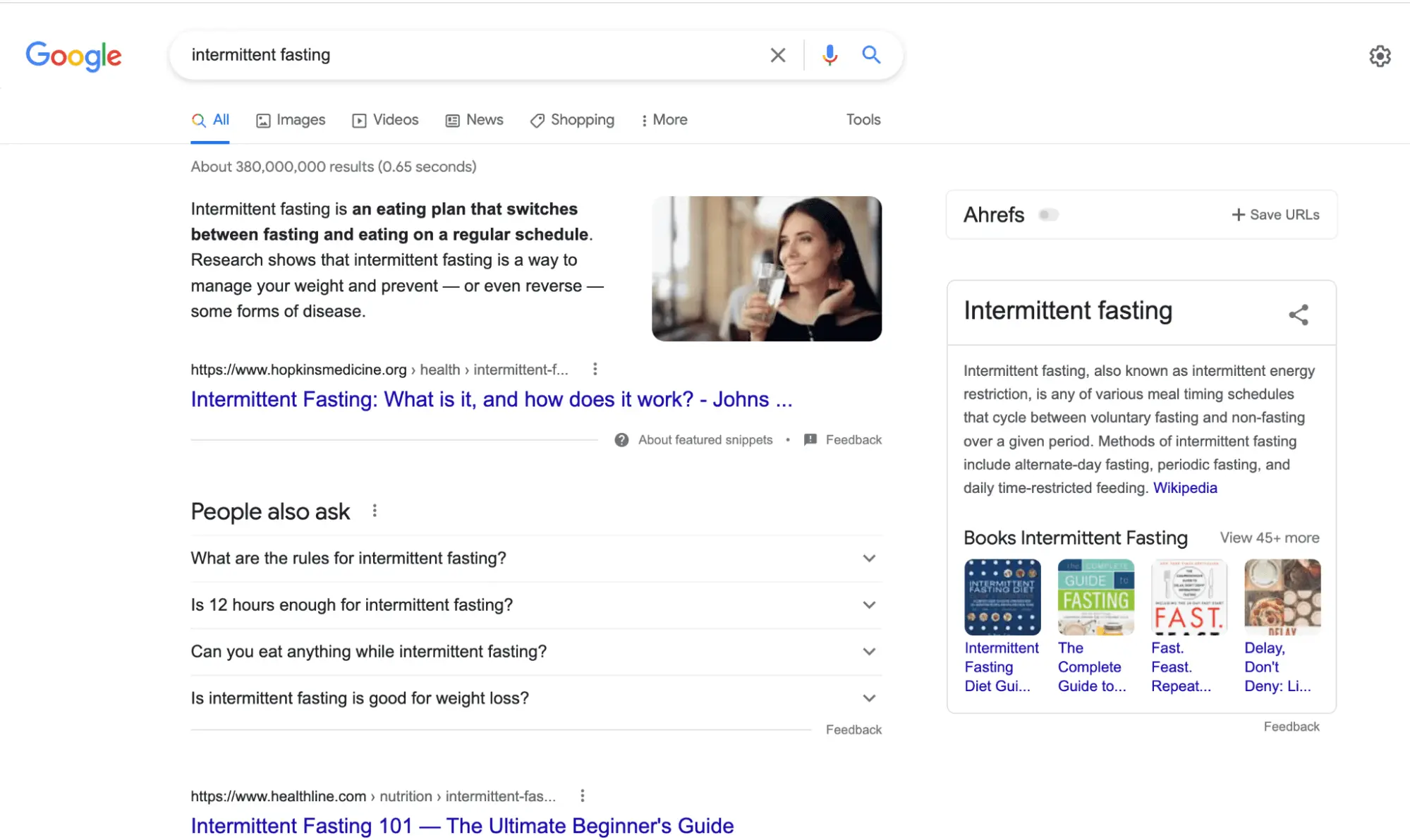1410x840 pixels.
Task: Open 'The Complete Guide to Fasting' book cover
Action: tap(1095, 597)
